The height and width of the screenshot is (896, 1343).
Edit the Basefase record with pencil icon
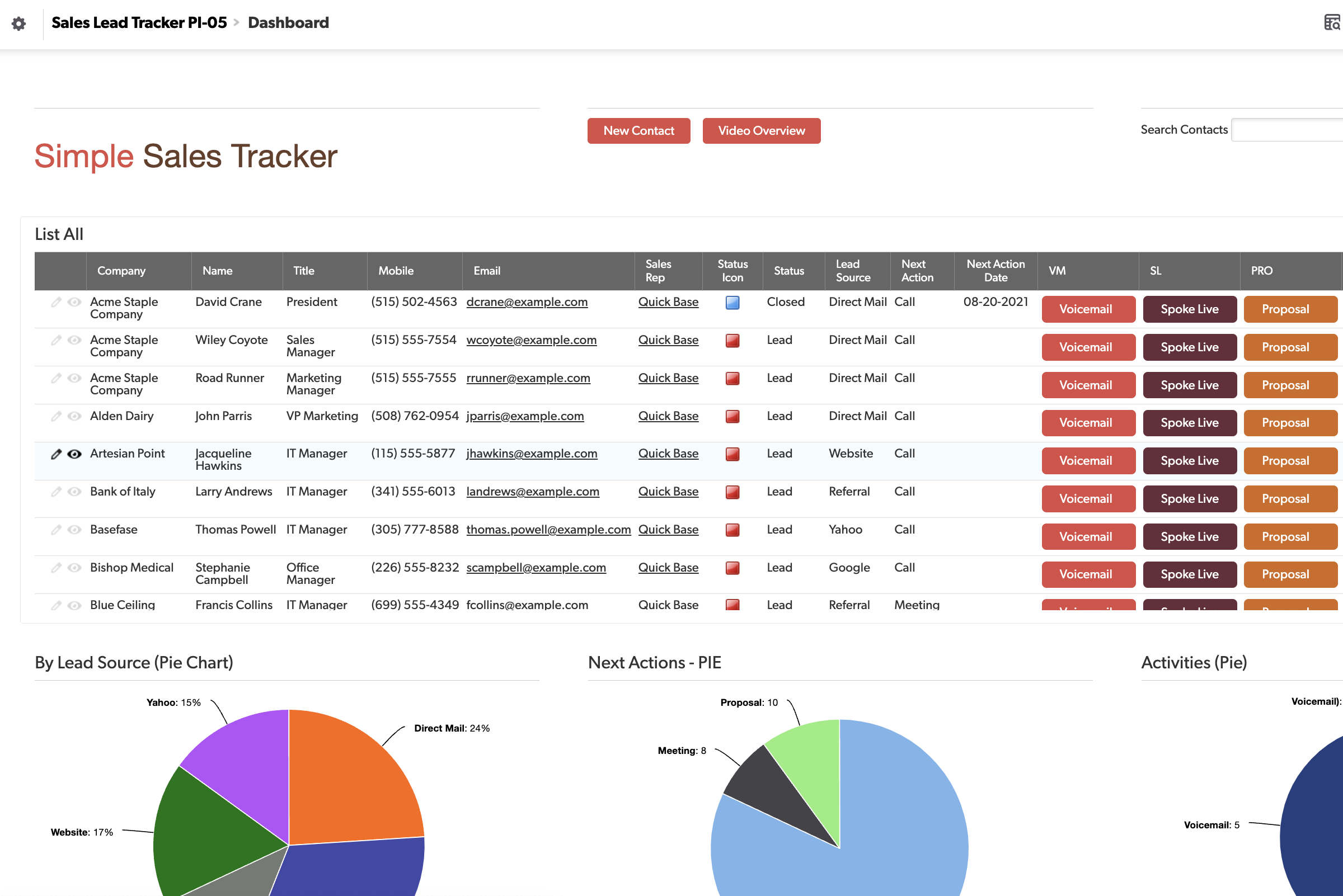coord(56,530)
